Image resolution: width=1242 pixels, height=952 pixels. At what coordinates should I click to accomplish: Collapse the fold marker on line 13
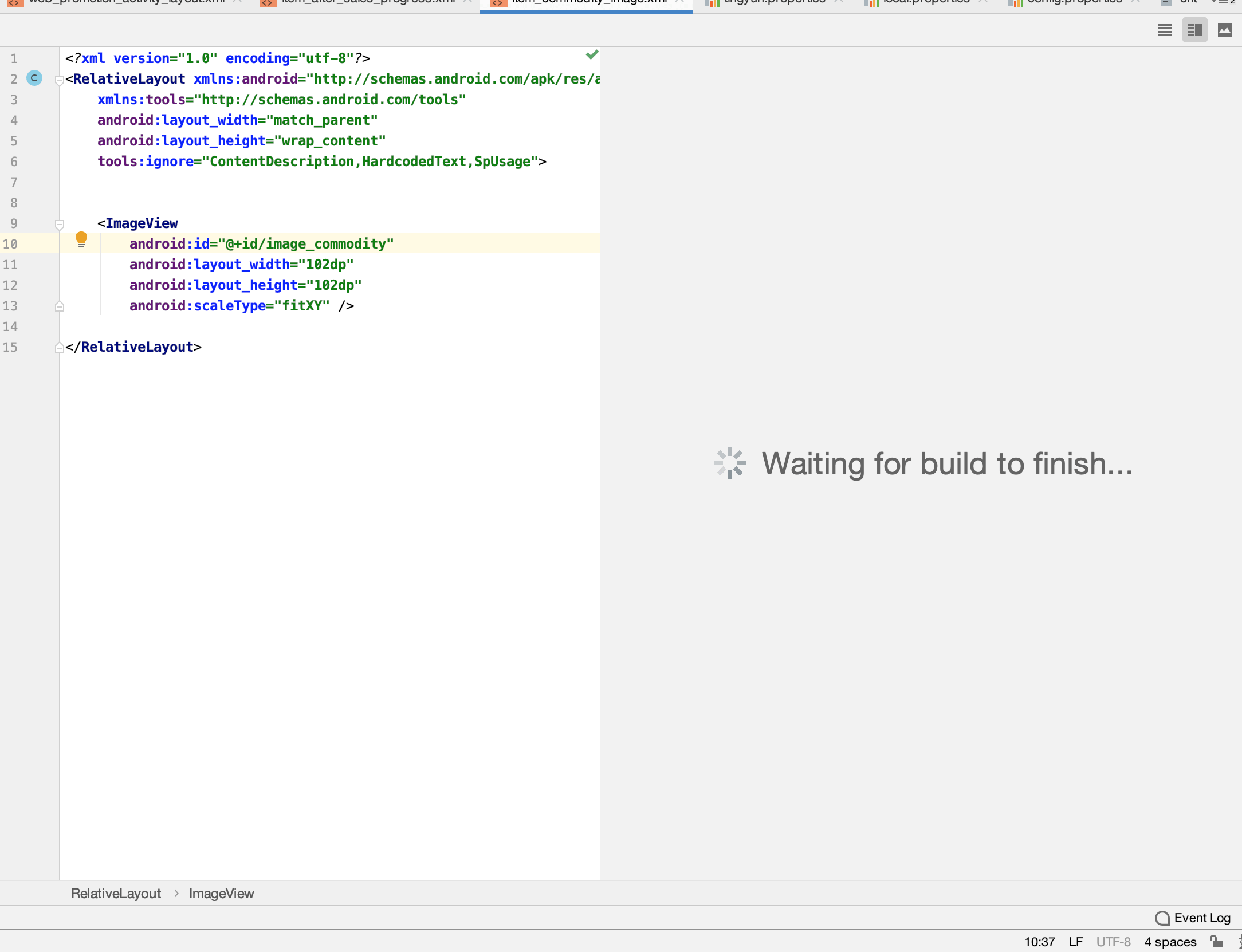click(60, 306)
